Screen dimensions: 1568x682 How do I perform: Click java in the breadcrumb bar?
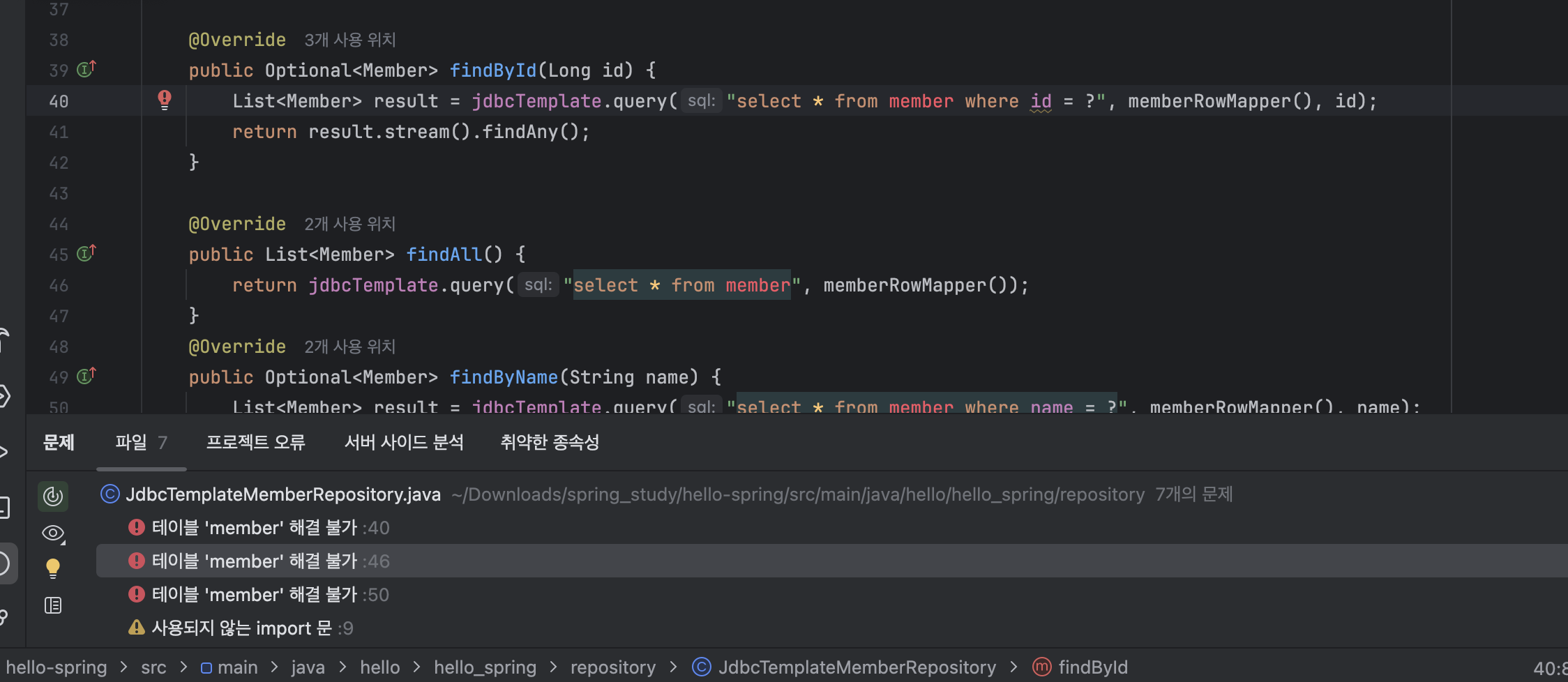[308, 667]
